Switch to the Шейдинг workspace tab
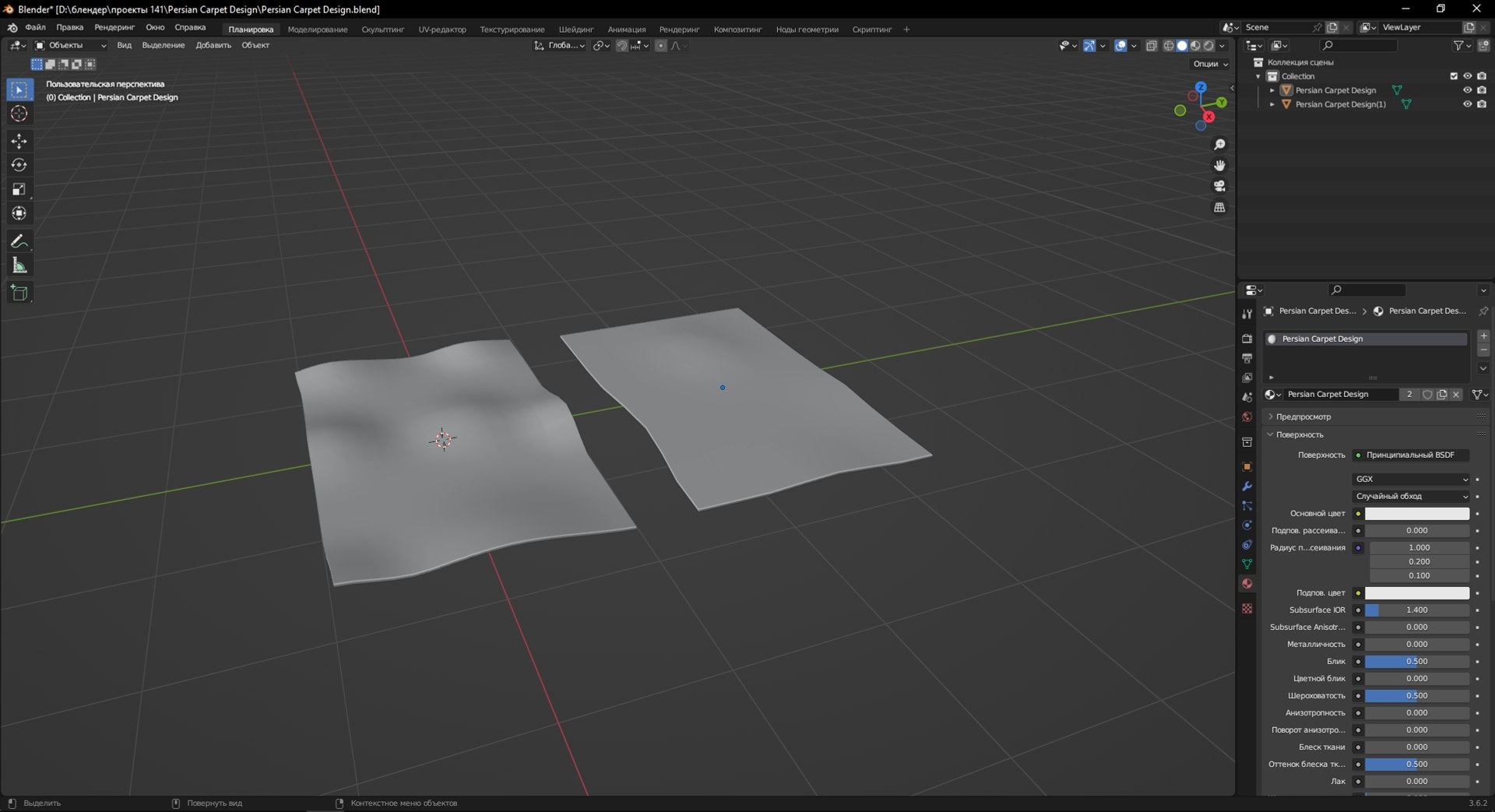Screen dimensions: 1495x812 pyautogui.click(x=576, y=30)
